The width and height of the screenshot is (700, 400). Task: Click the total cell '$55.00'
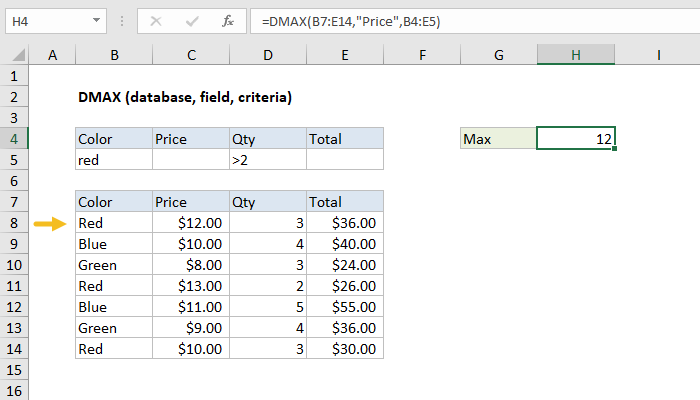click(345, 307)
